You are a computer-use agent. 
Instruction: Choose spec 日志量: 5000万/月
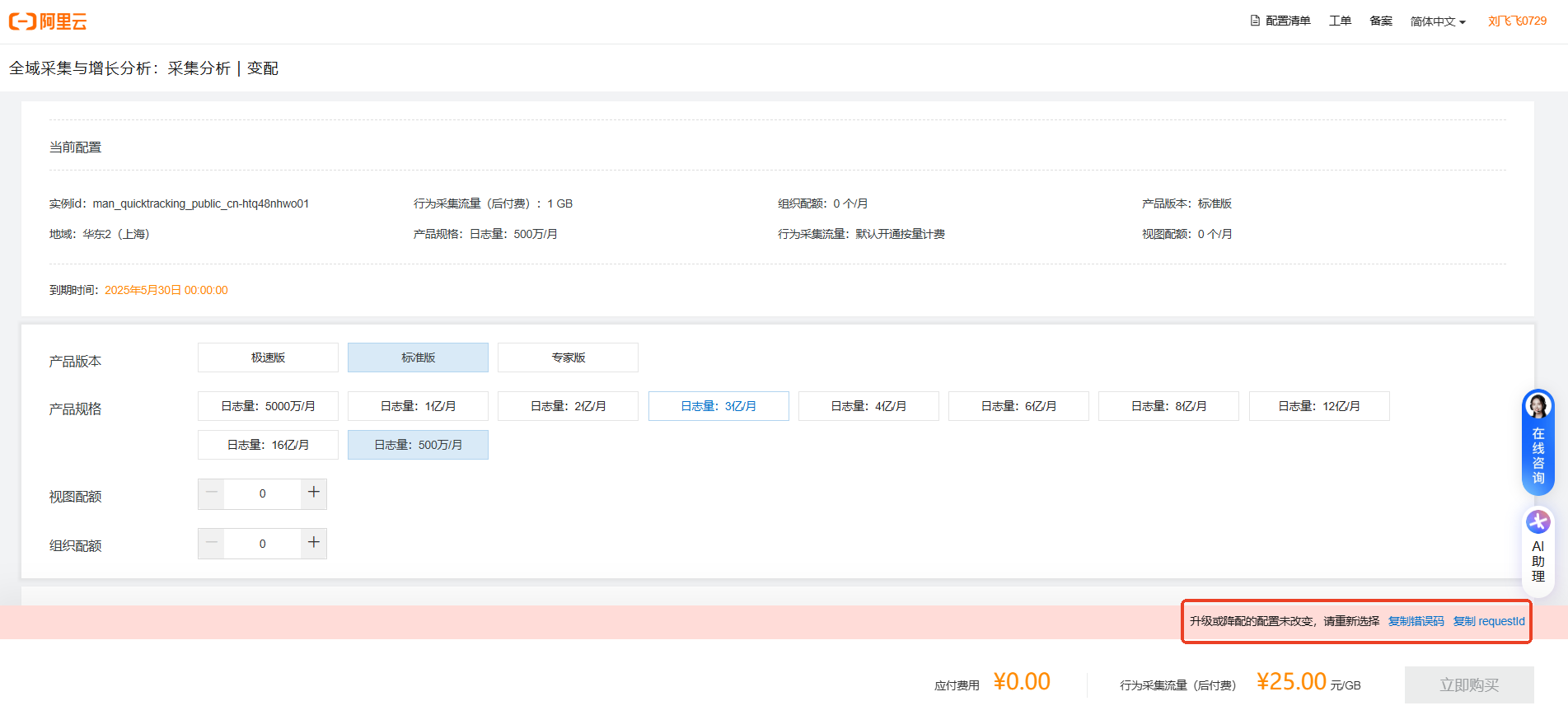(268, 406)
